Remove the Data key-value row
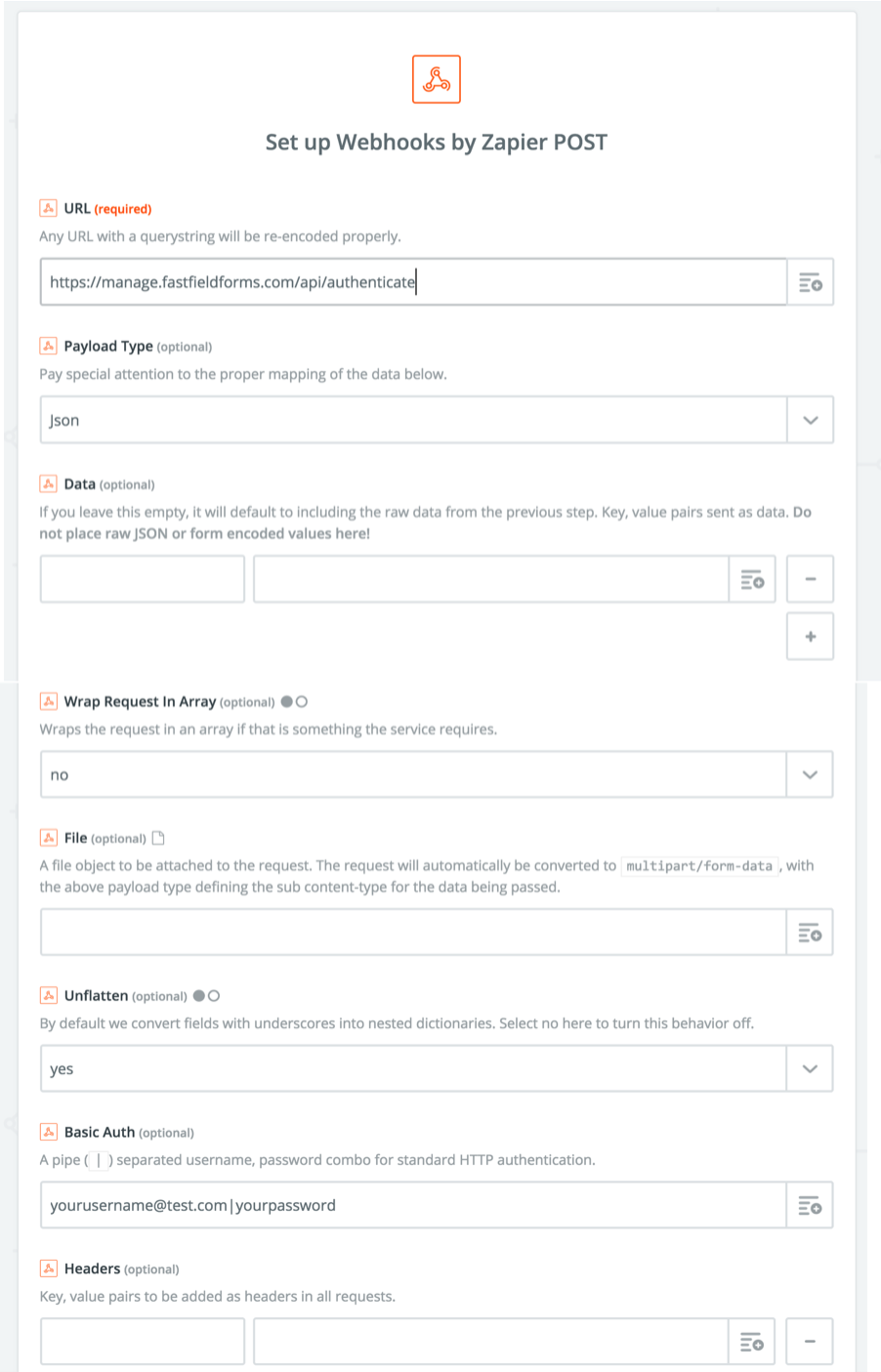 [810, 580]
